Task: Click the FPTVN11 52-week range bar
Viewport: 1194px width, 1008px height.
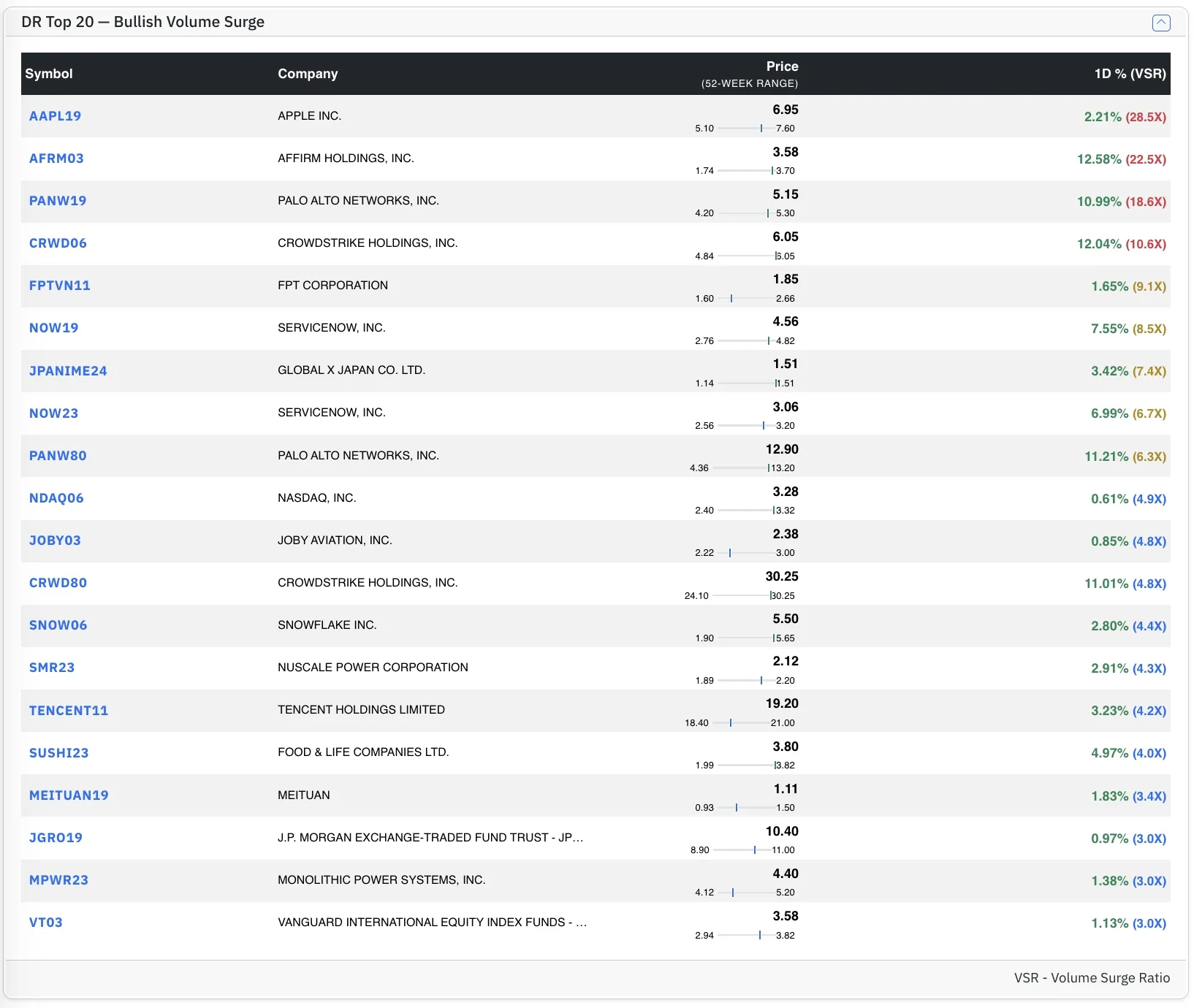Action: (x=745, y=298)
